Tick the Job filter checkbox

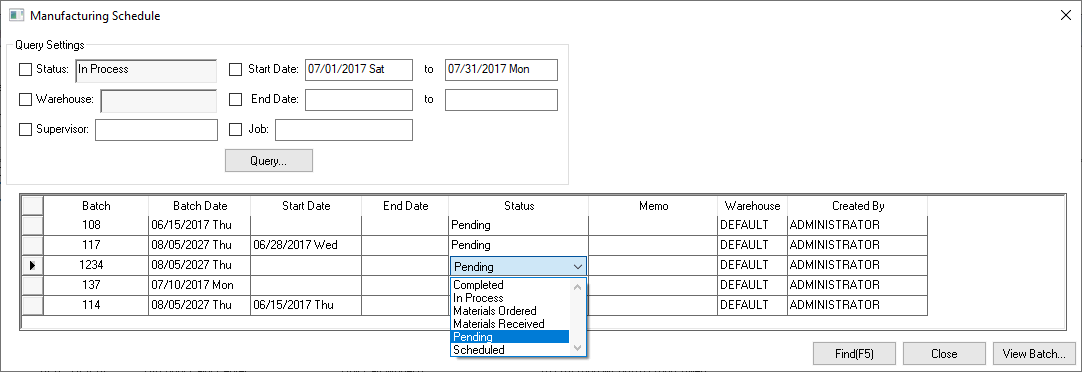tap(236, 130)
